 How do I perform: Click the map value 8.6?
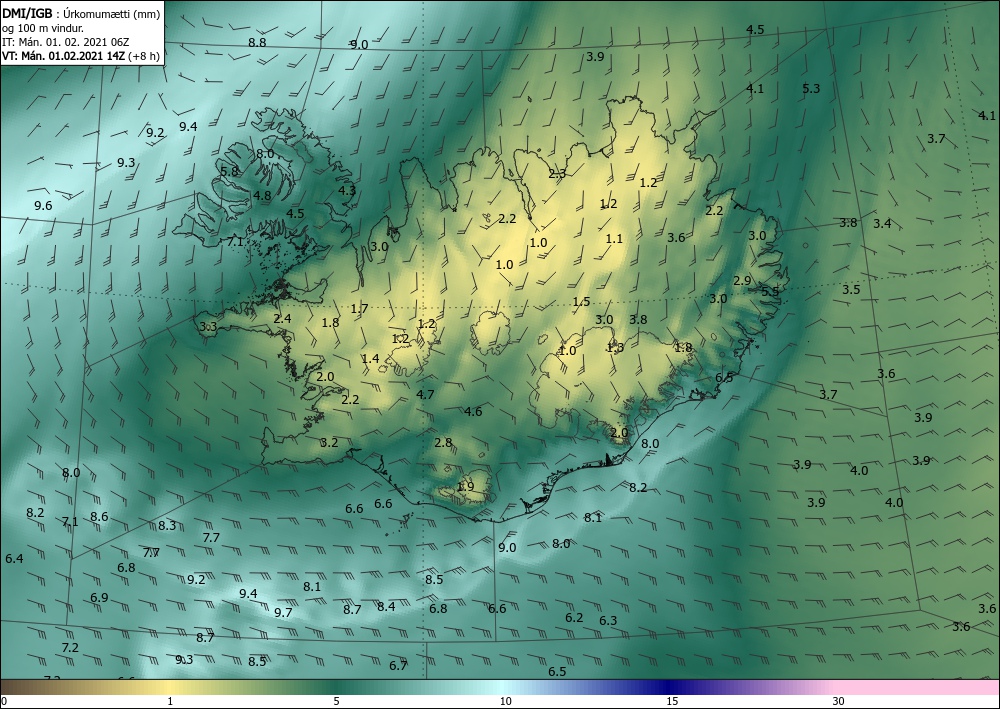[99, 516]
